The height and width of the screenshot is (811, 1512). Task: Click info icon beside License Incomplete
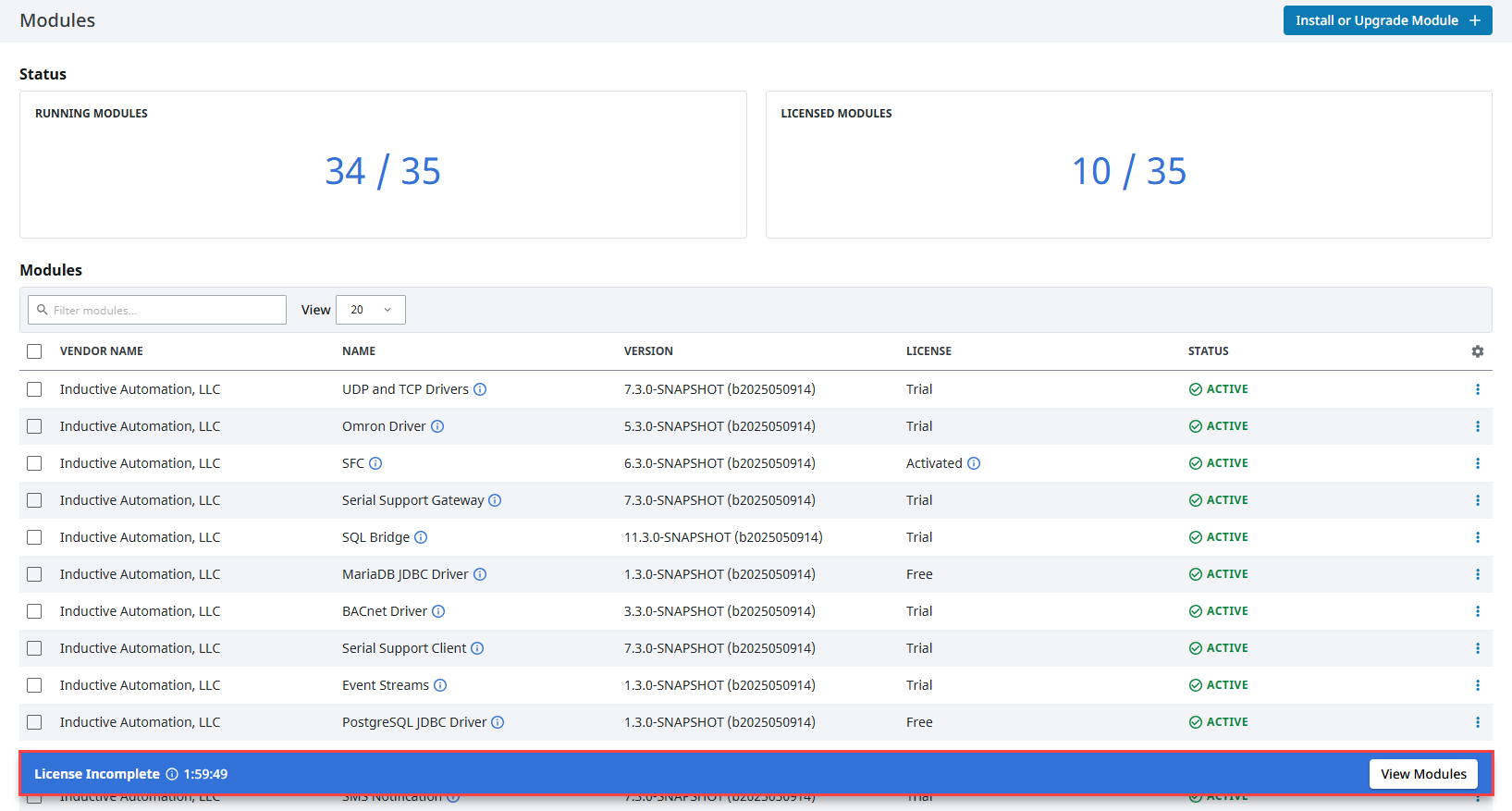[172, 774]
